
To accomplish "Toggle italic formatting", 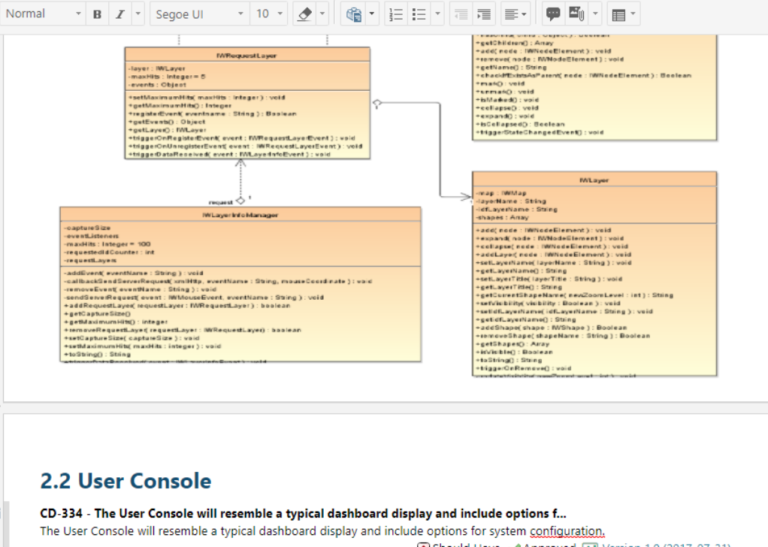I will (118, 14).
